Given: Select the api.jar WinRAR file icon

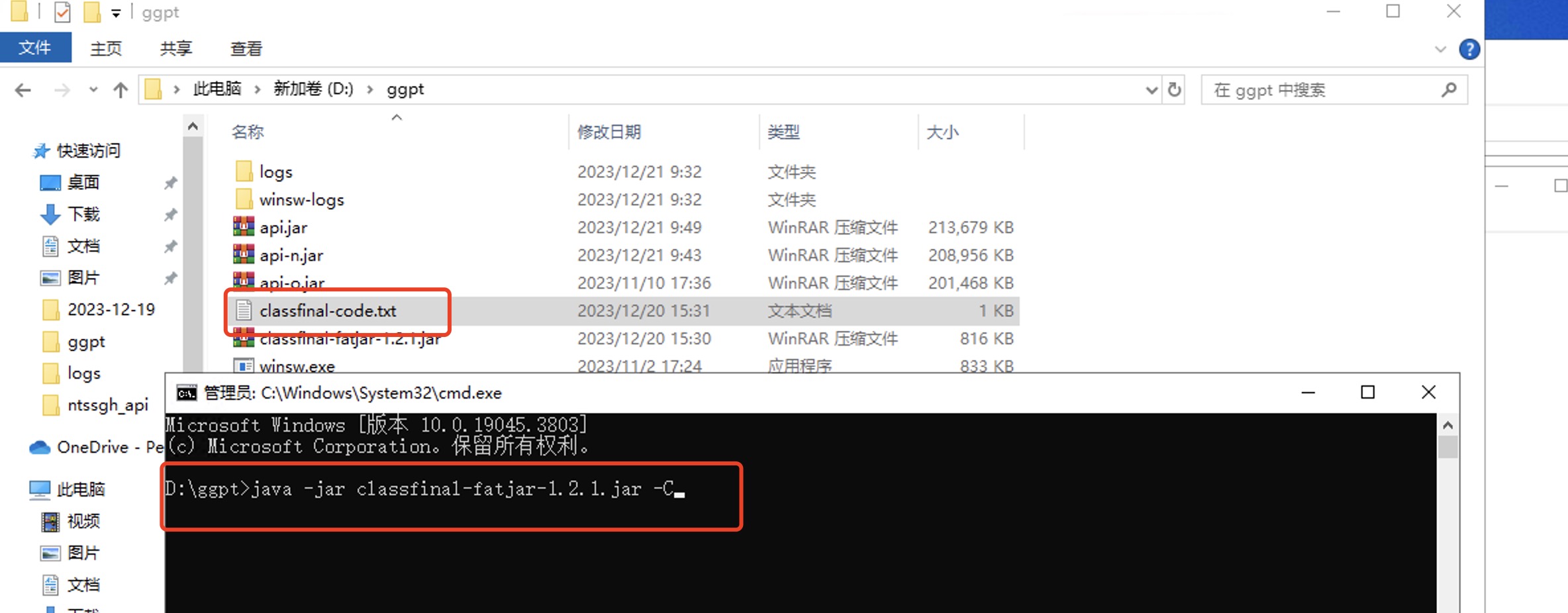Looking at the screenshot, I should tap(244, 227).
